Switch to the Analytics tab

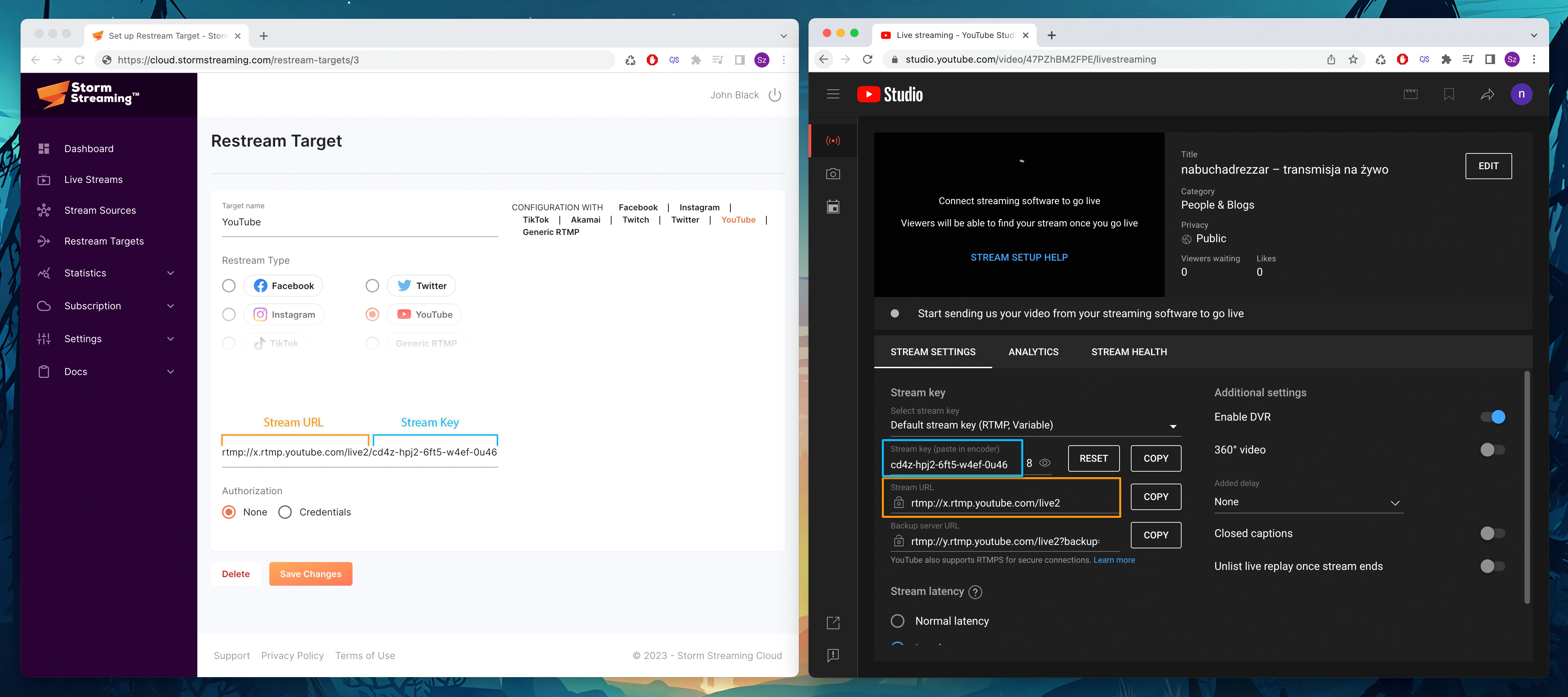pyautogui.click(x=1033, y=352)
